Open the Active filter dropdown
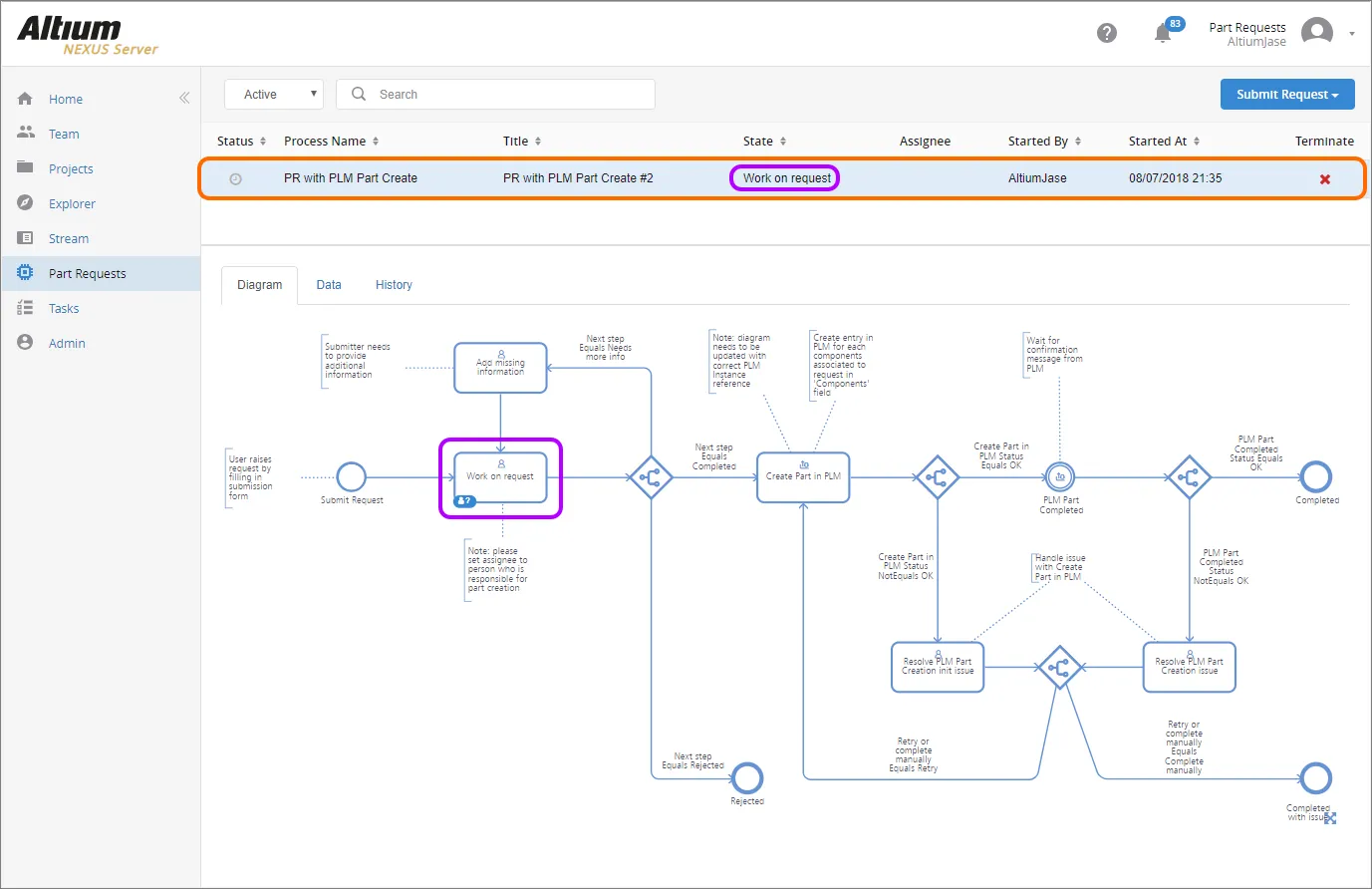 pos(274,95)
